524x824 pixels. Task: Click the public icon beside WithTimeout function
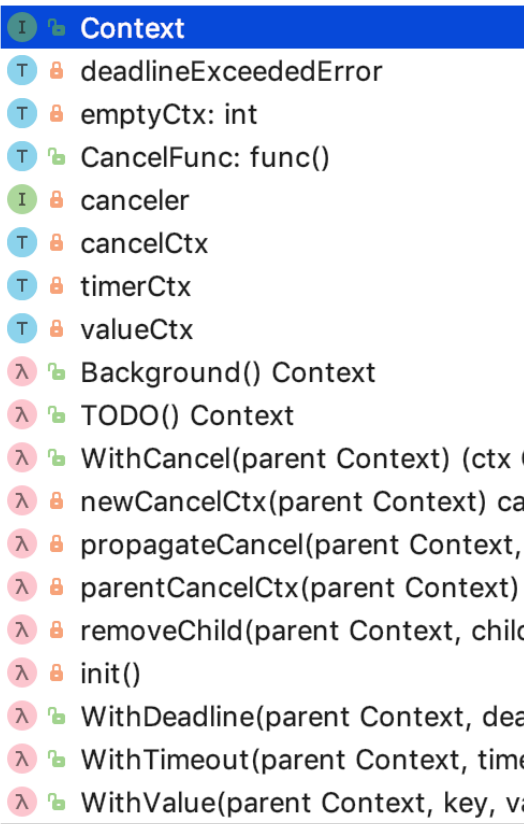pos(56,759)
